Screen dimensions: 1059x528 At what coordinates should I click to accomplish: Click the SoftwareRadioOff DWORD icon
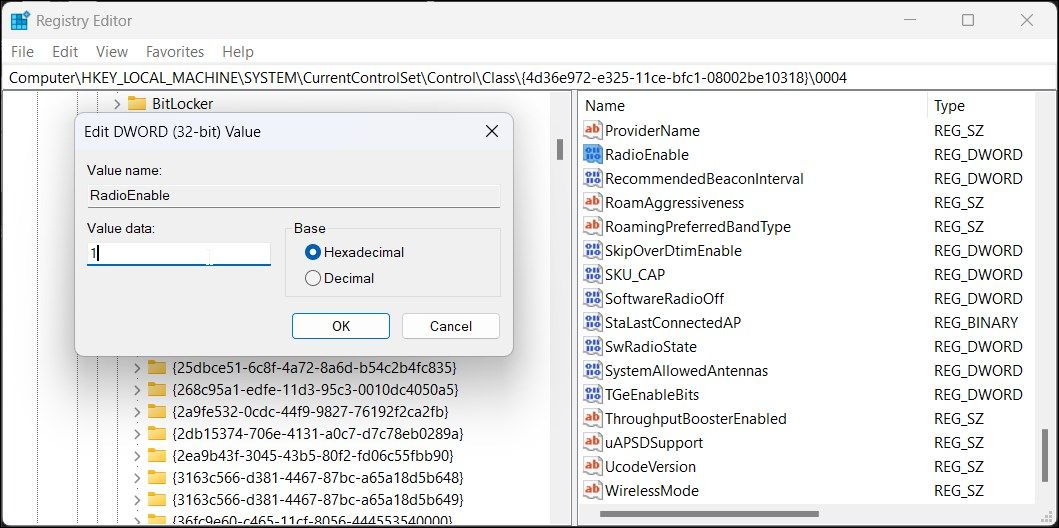pyautogui.click(x=592, y=298)
